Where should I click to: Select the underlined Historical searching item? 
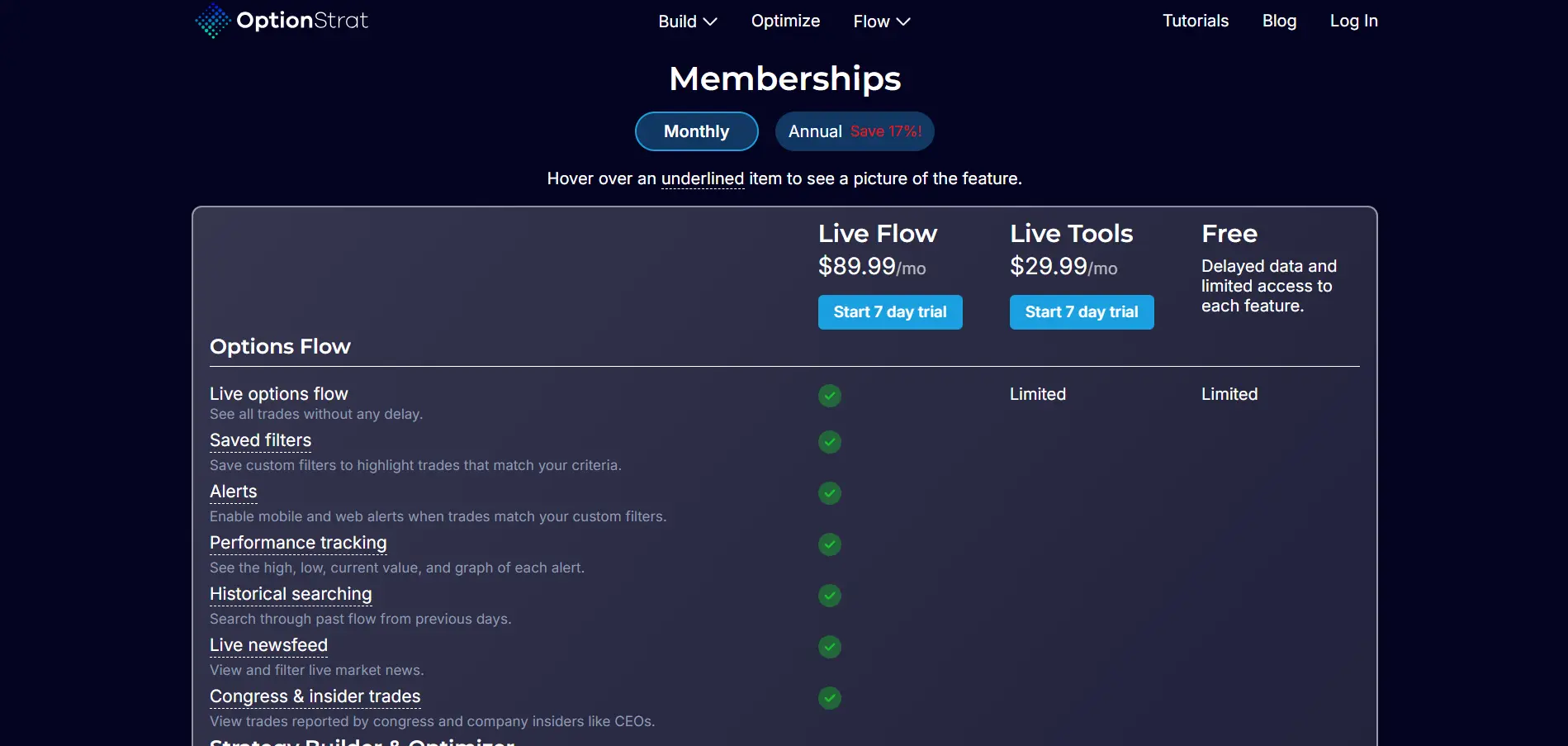[x=291, y=594]
